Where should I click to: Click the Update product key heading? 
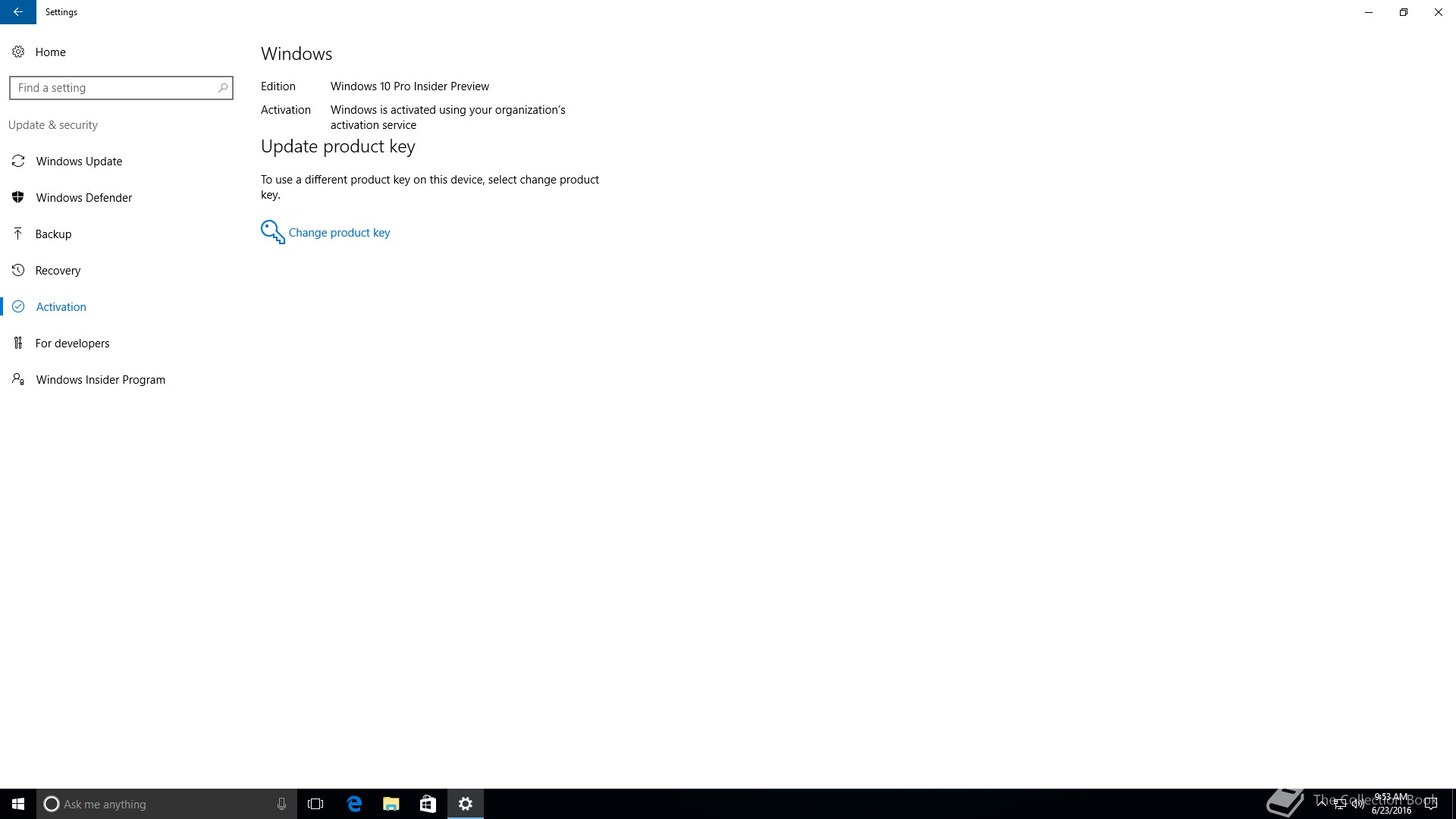(337, 146)
